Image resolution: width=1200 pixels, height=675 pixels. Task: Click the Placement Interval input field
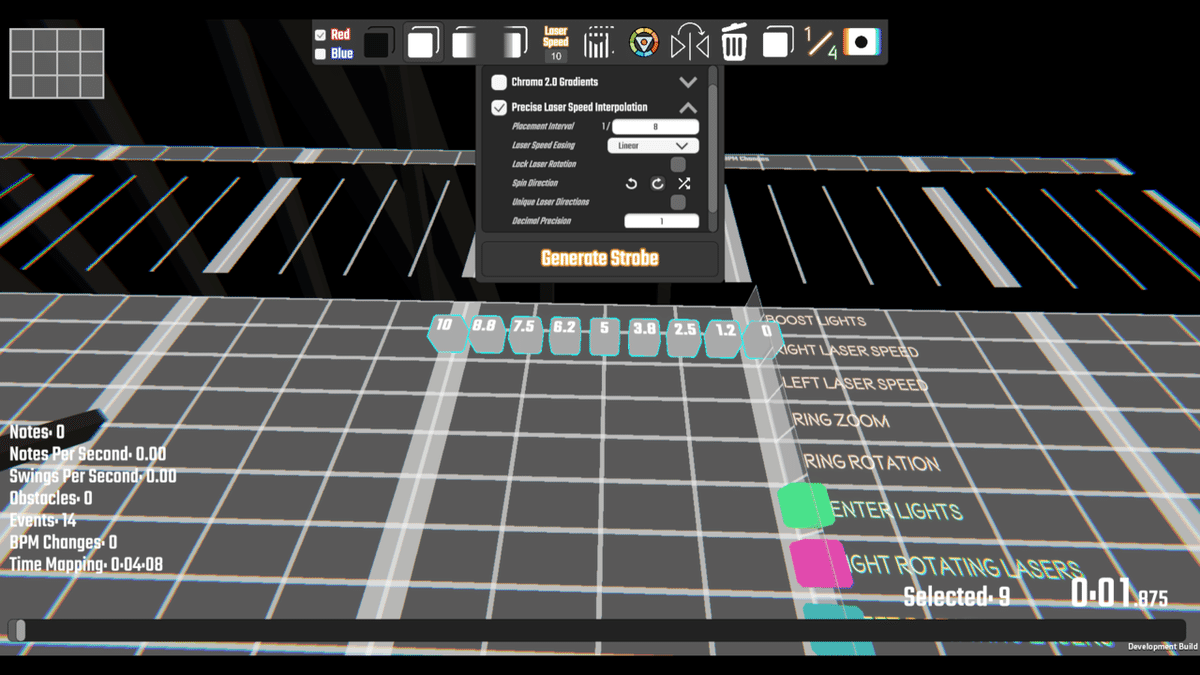coord(655,126)
